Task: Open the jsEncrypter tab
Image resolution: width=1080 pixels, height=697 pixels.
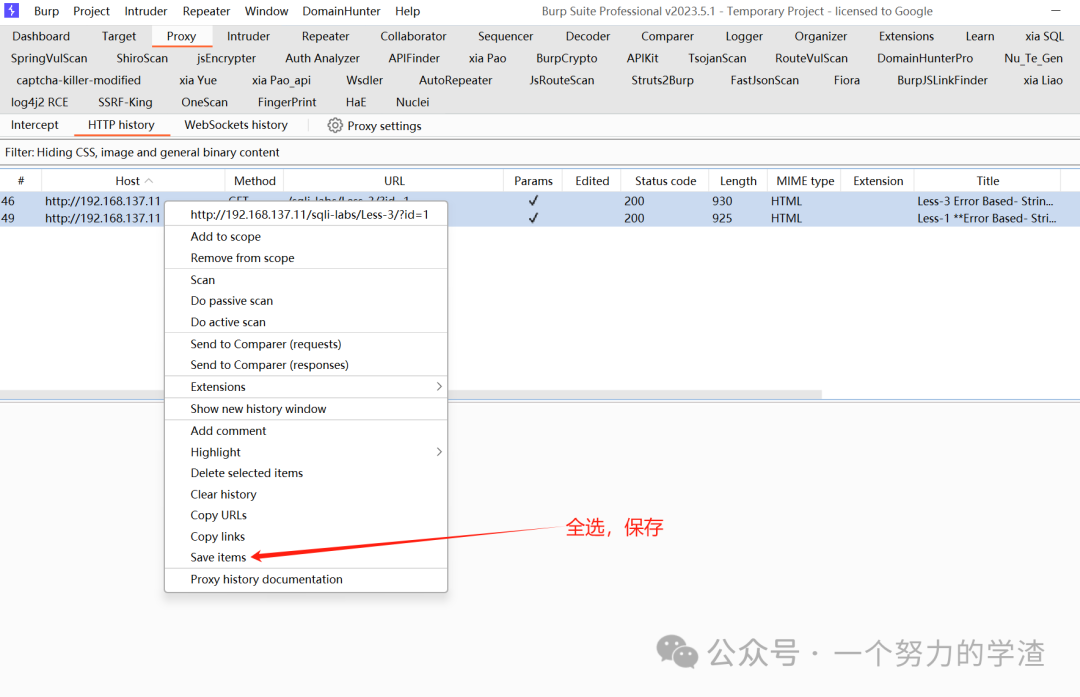Action: click(227, 59)
